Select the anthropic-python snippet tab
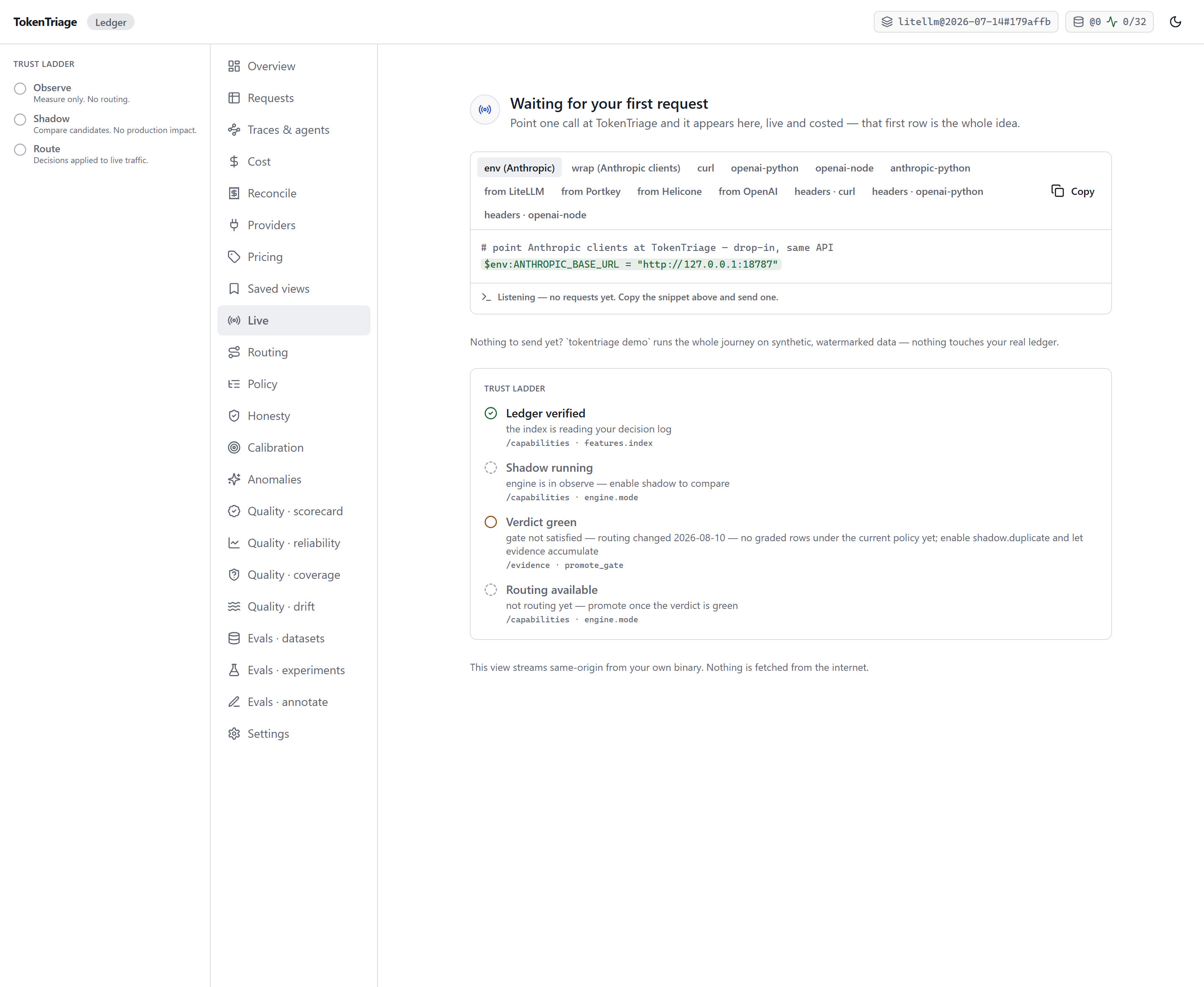Viewport: 1204px width, 987px height. coord(930,168)
